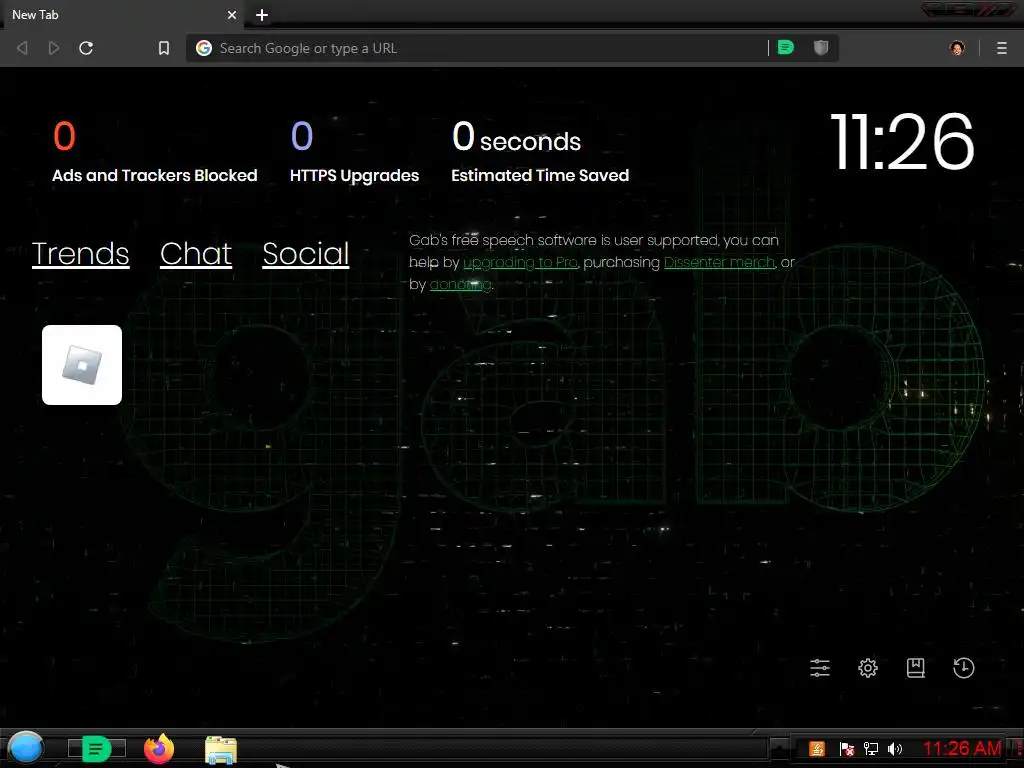Click the Google icon in address bar
The image size is (1024, 768).
pos(204,48)
